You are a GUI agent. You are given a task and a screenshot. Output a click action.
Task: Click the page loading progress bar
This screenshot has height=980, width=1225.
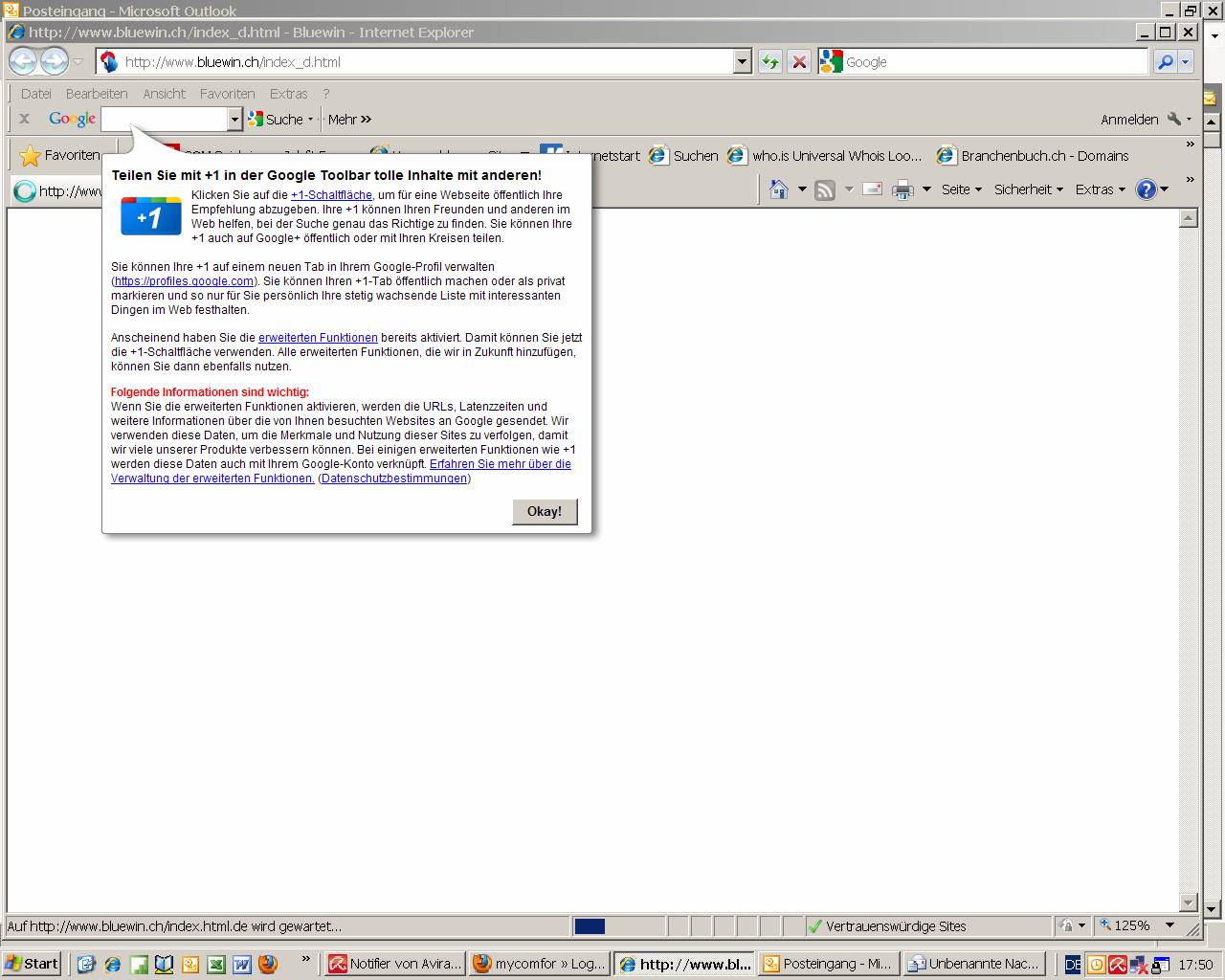pos(618,926)
